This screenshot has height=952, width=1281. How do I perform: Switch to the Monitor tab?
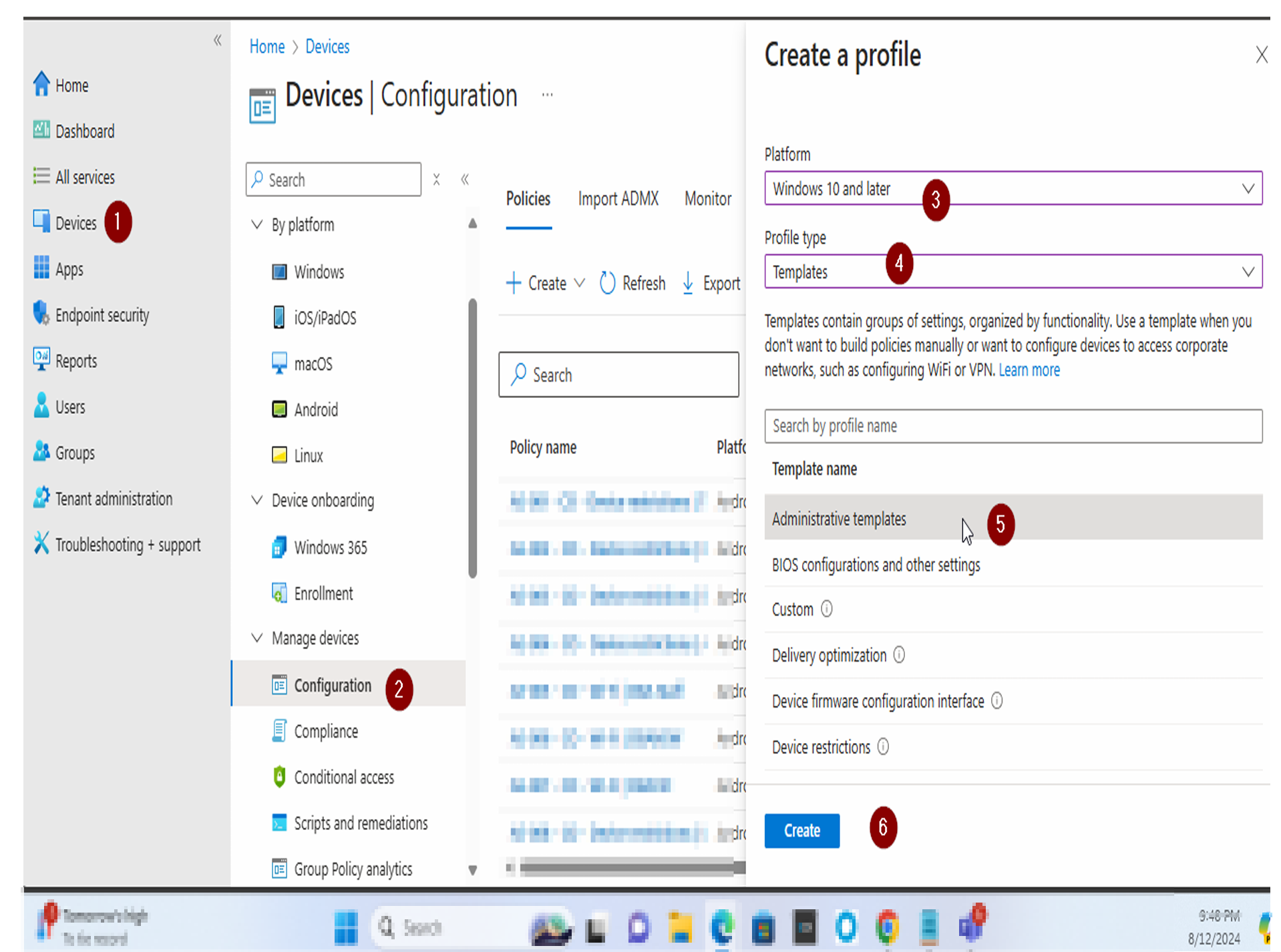click(x=708, y=199)
